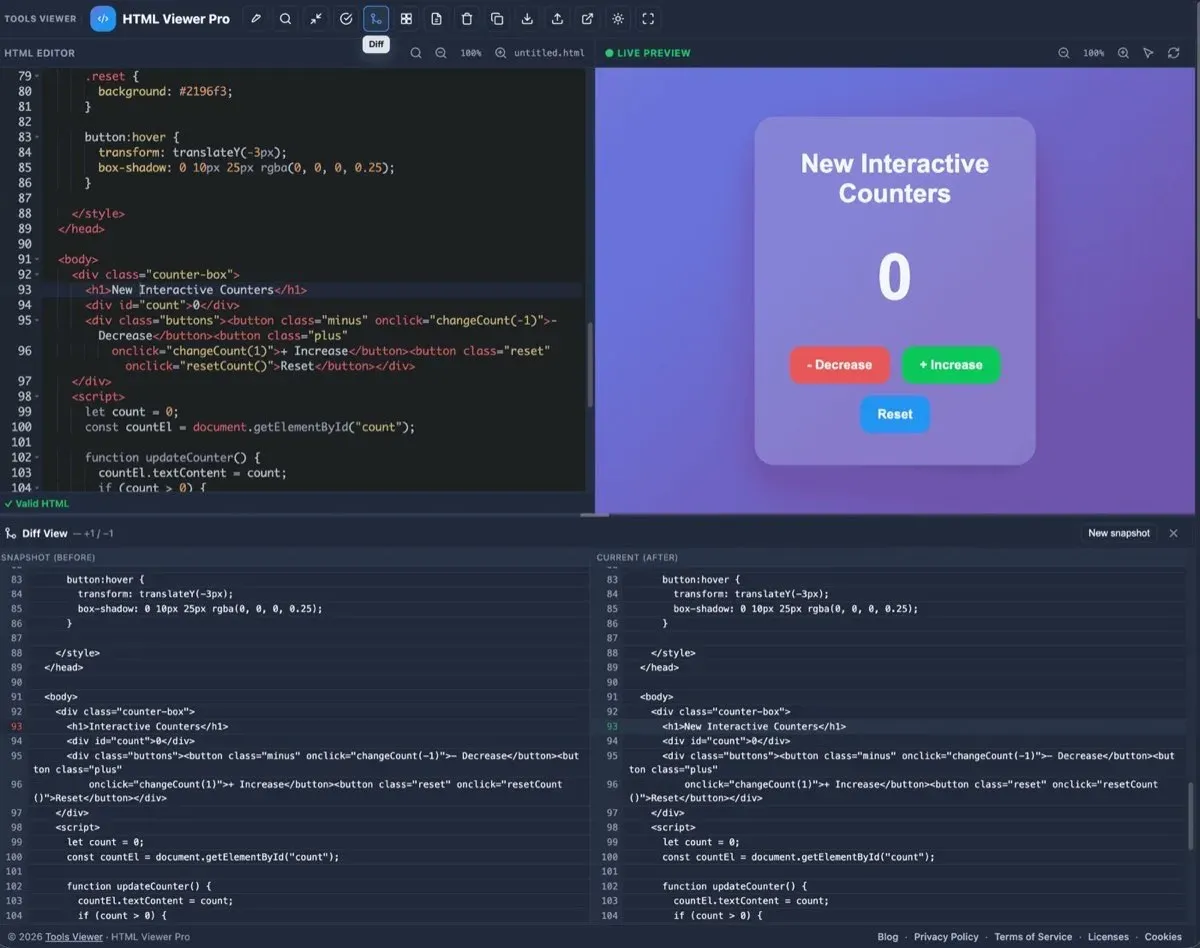
Task: Zoom out the Live Preview
Action: [1064, 53]
